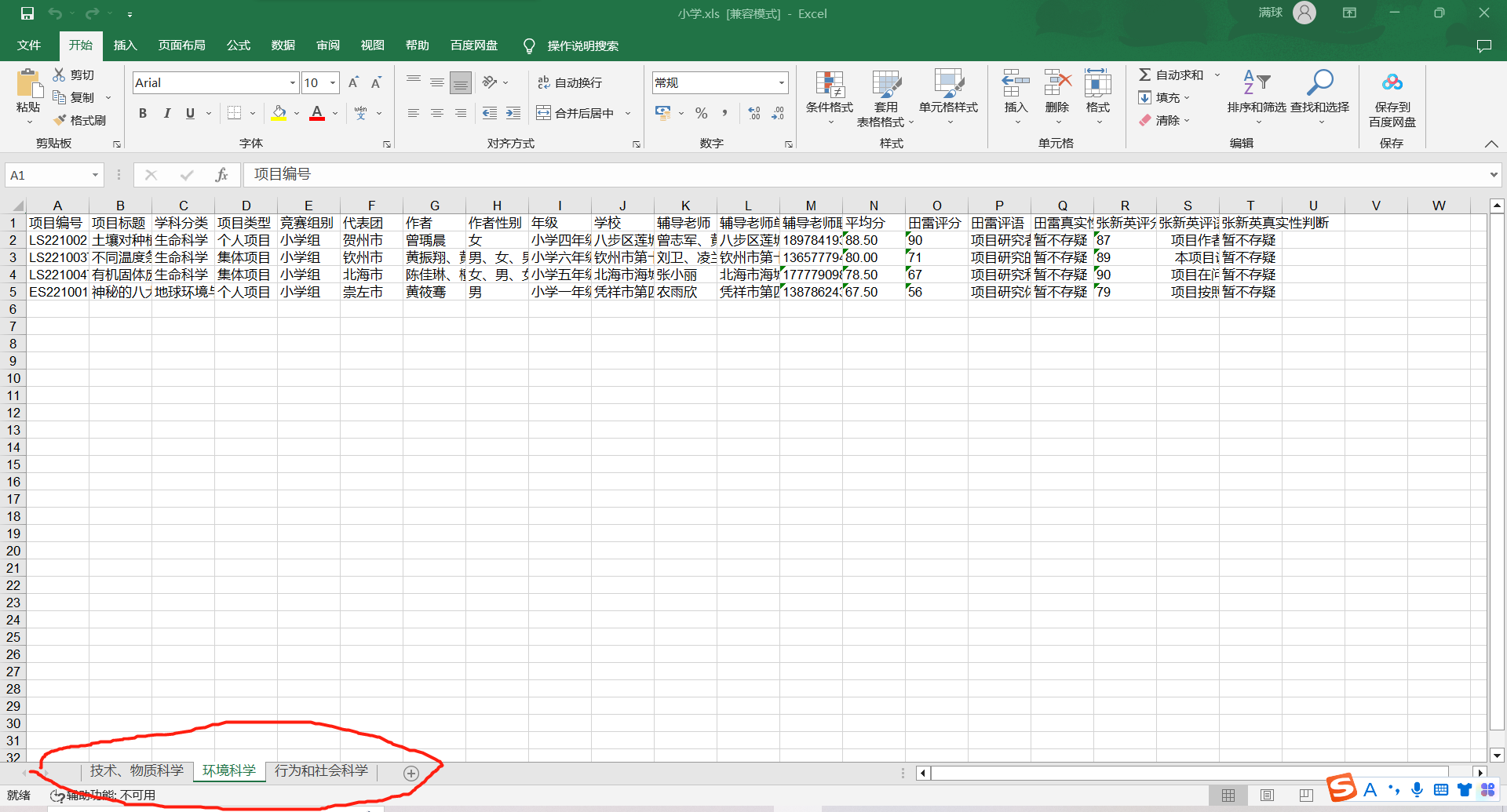Open Conditional Formatting icon
This screenshot has height=812, width=1507.
pos(830,84)
